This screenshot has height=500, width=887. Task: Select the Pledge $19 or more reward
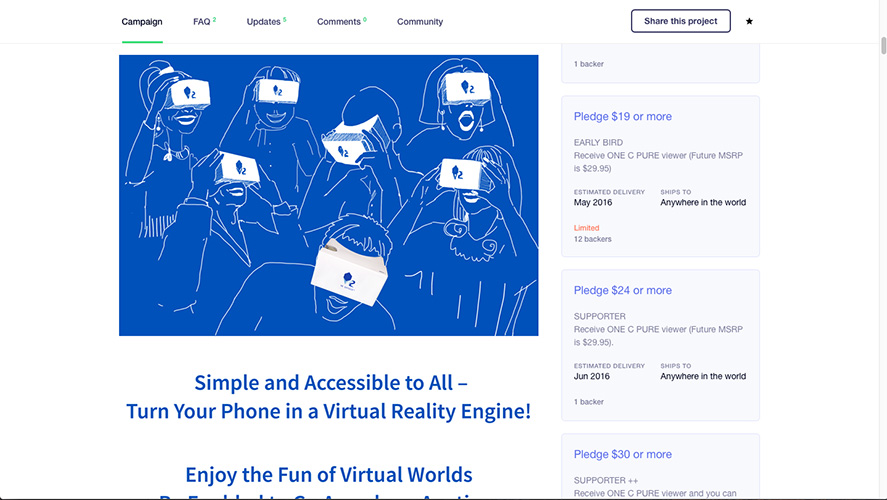(x=623, y=117)
